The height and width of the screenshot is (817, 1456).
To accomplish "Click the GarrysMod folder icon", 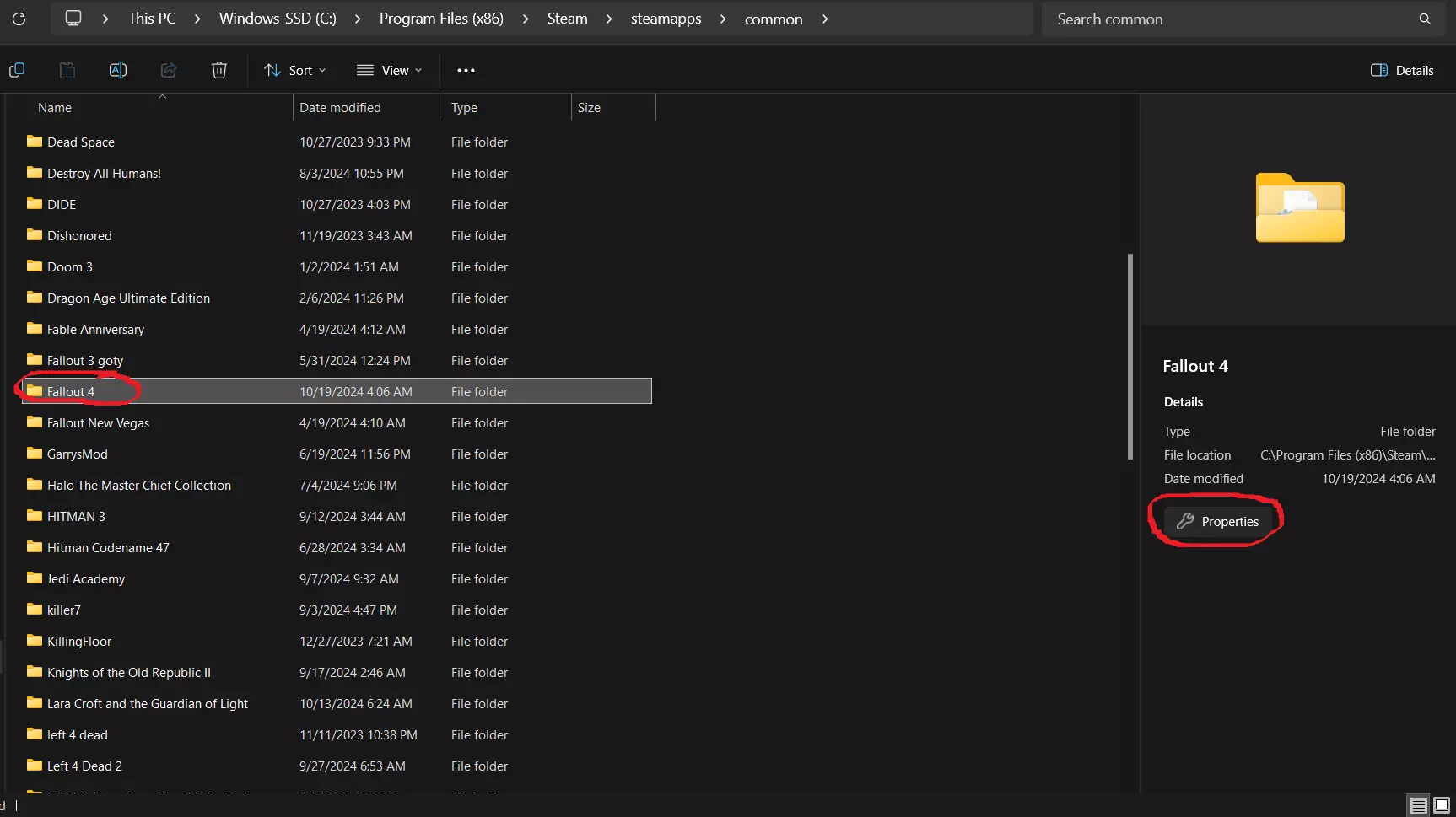I will click(35, 454).
